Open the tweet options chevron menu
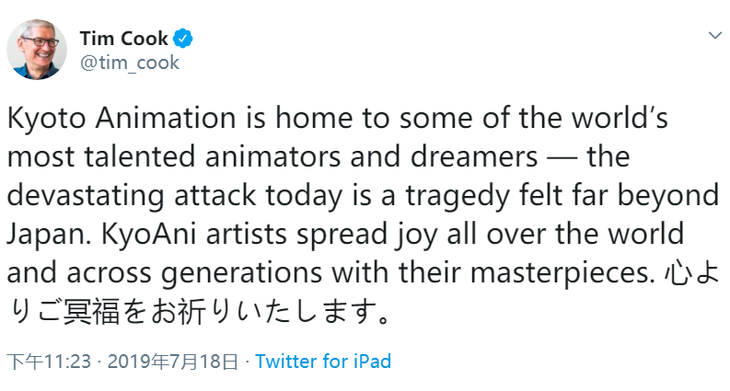 pos(715,35)
